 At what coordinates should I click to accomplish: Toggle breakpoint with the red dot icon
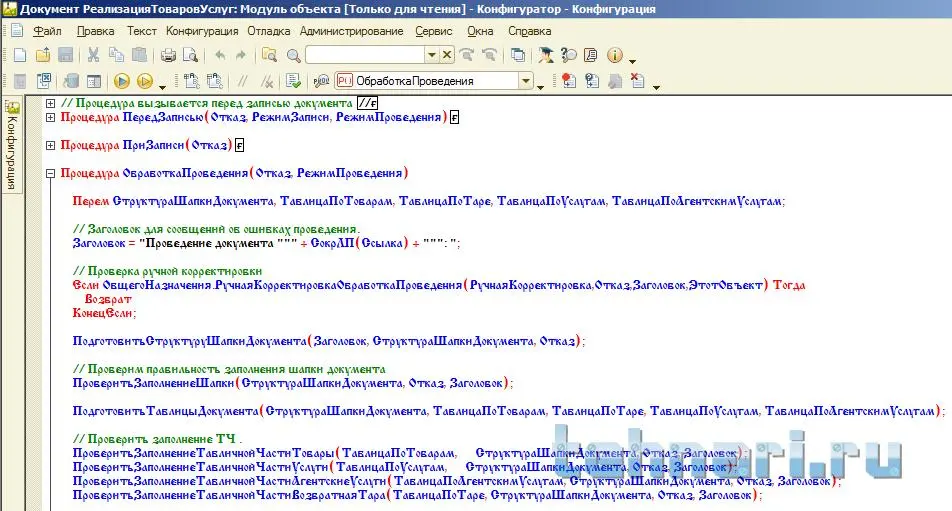tap(568, 81)
